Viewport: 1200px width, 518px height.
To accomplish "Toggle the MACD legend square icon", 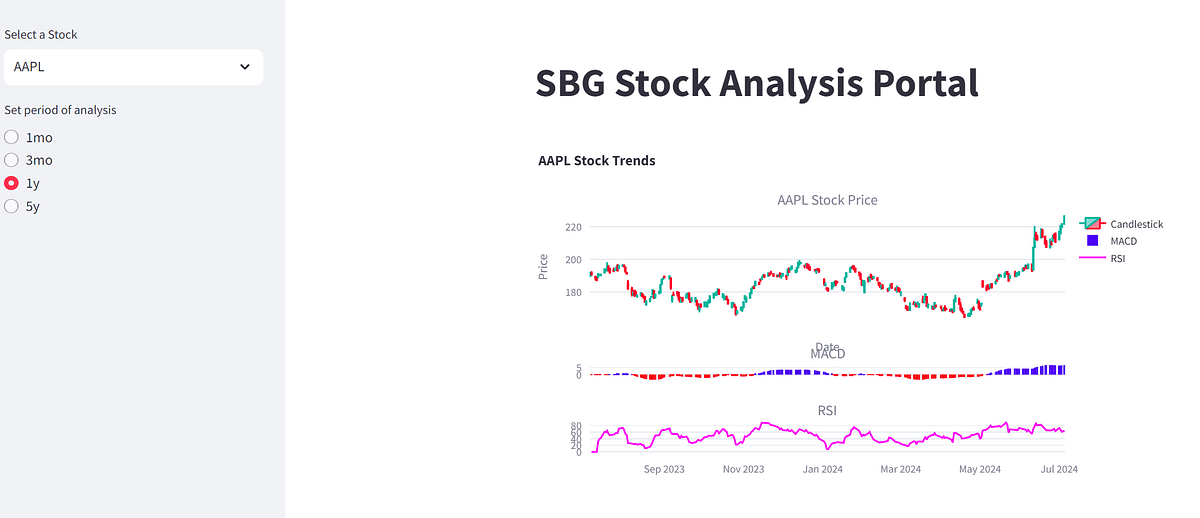I will [x=1092, y=241].
